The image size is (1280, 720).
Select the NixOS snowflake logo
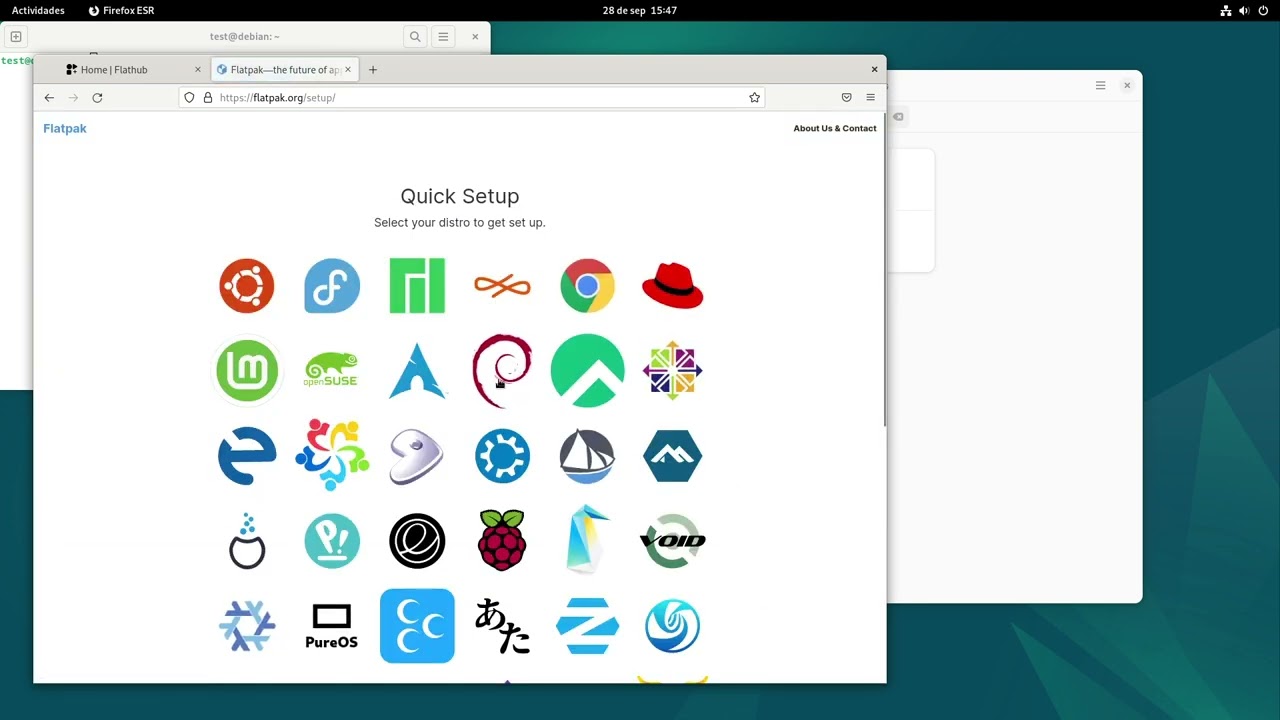point(247,626)
